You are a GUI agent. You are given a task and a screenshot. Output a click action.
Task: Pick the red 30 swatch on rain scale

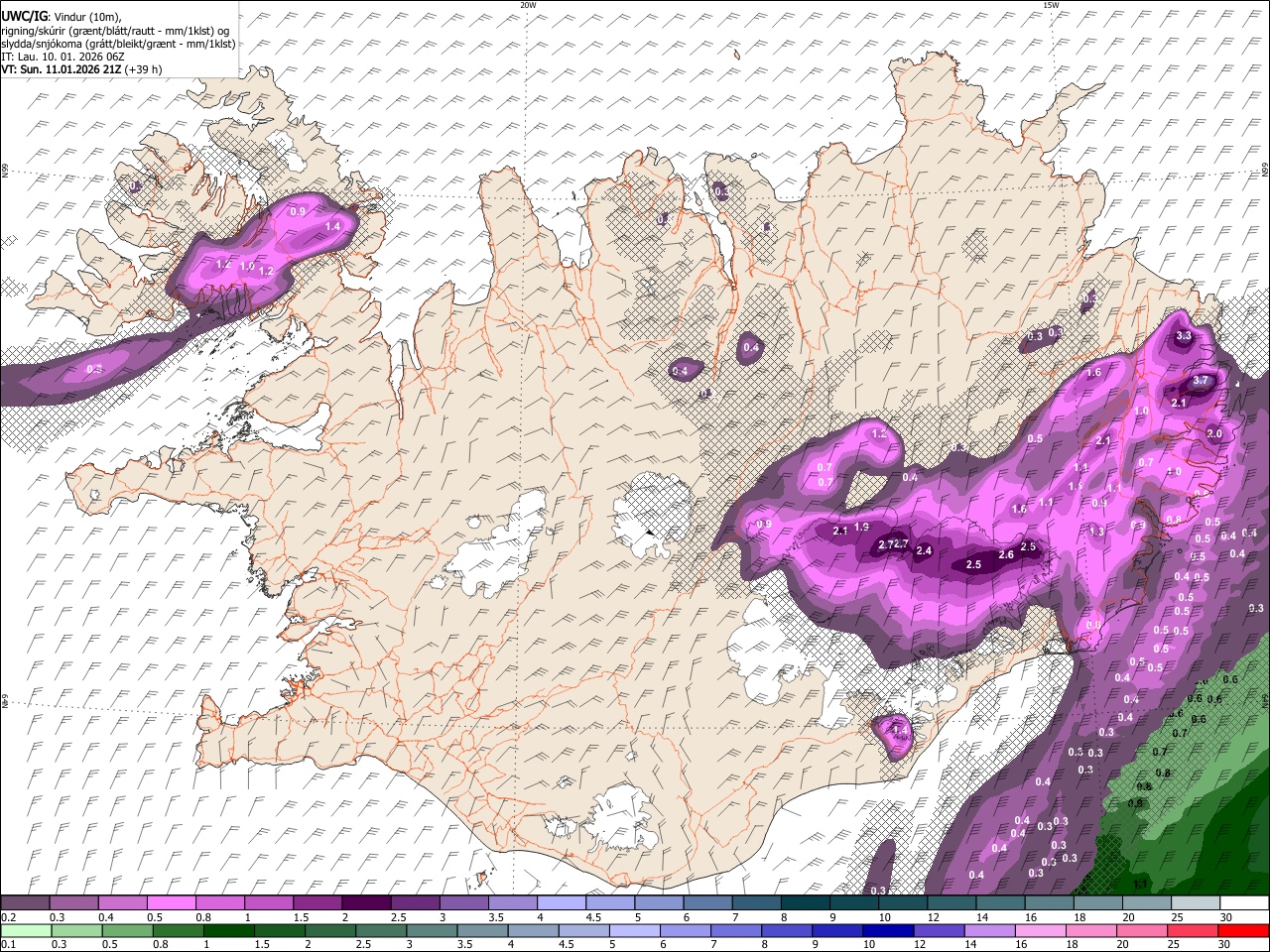pos(1243,930)
